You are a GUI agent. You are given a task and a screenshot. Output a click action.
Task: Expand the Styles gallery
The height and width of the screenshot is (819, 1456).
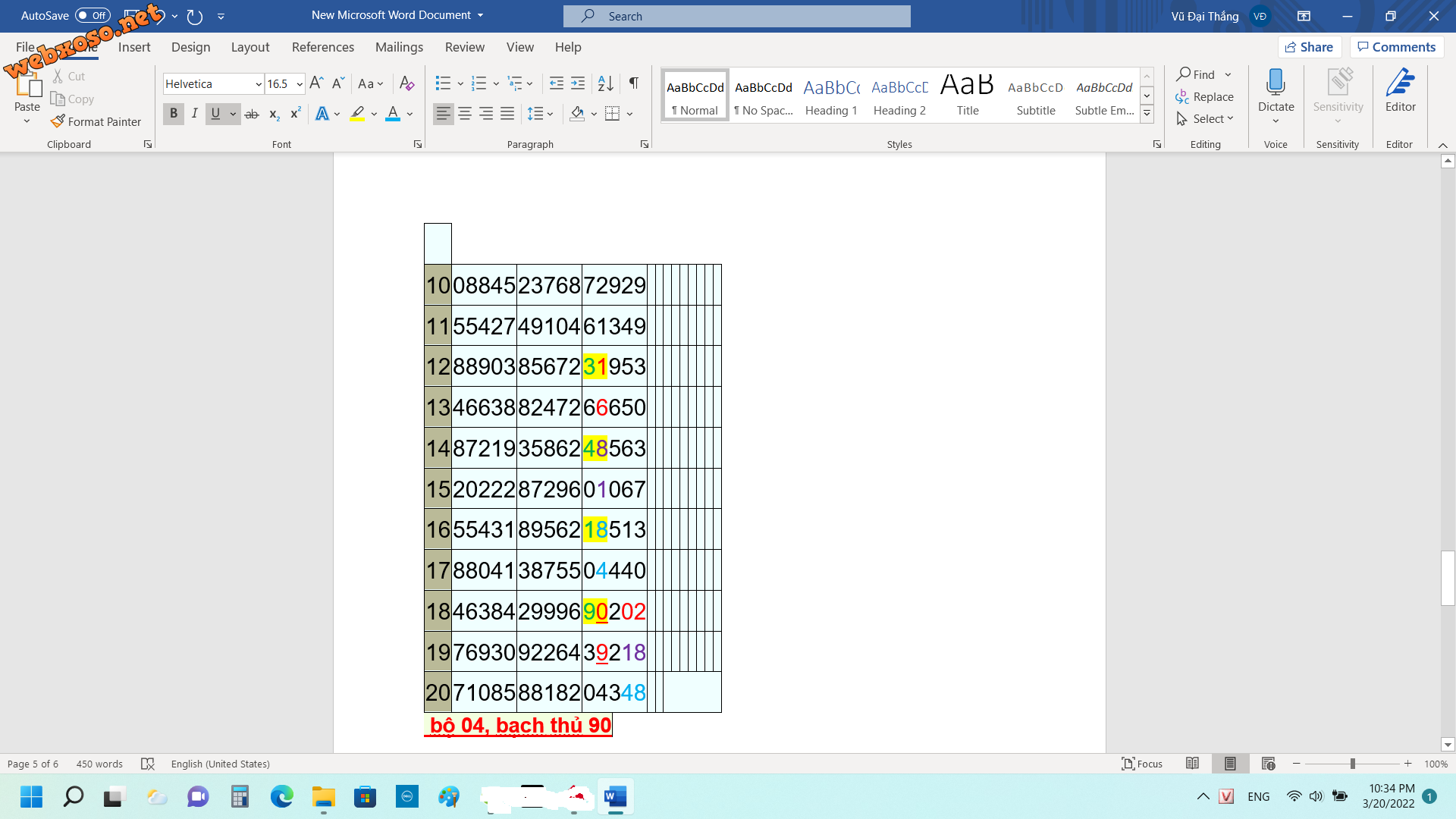click(x=1147, y=114)
